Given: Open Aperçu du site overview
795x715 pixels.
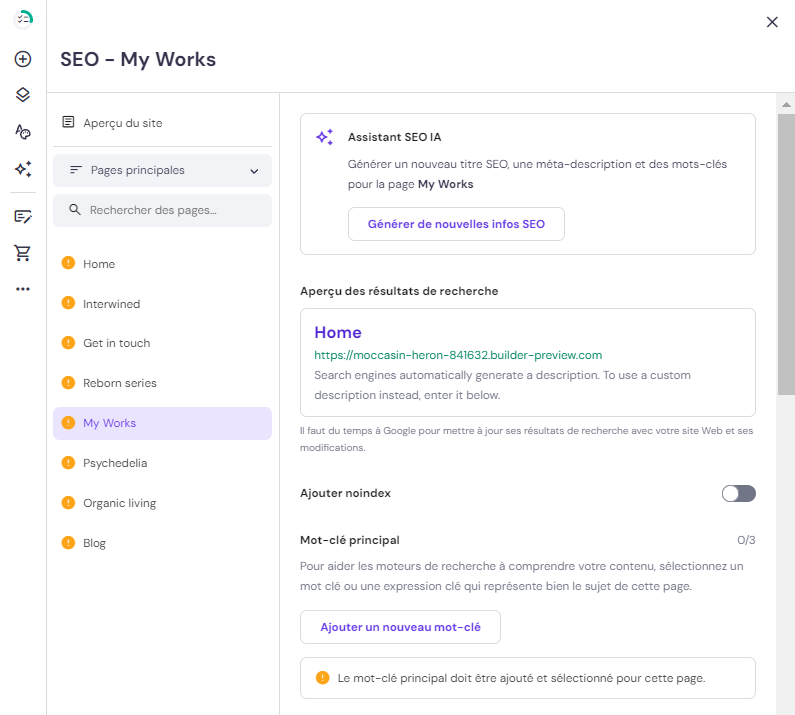Looking at the screenshot, I should point(122,123).
